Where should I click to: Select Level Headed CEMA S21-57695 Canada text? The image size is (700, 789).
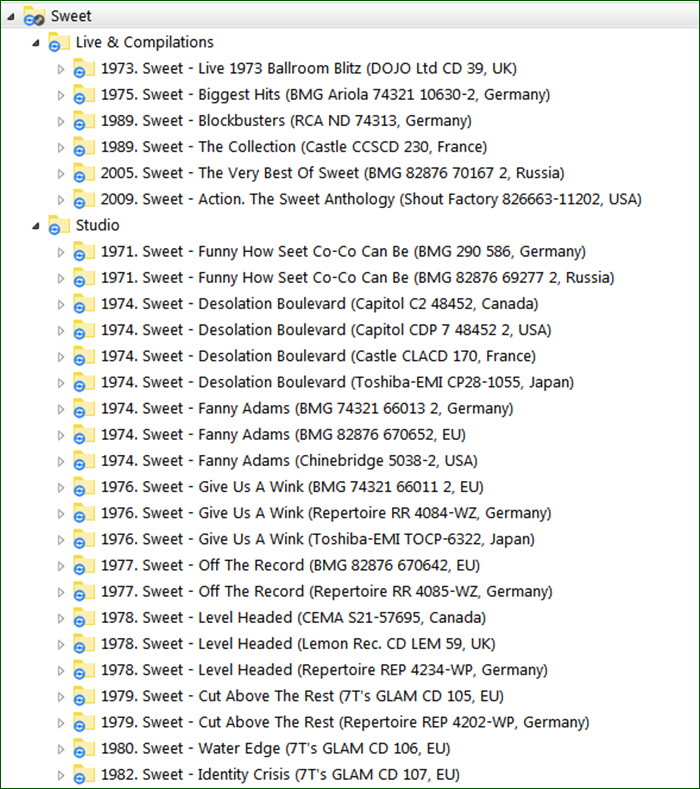coord(293,618)
